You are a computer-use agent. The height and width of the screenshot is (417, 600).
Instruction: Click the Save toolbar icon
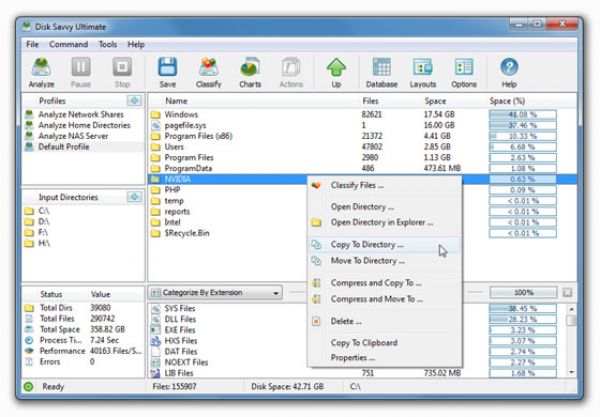(168, 72)
